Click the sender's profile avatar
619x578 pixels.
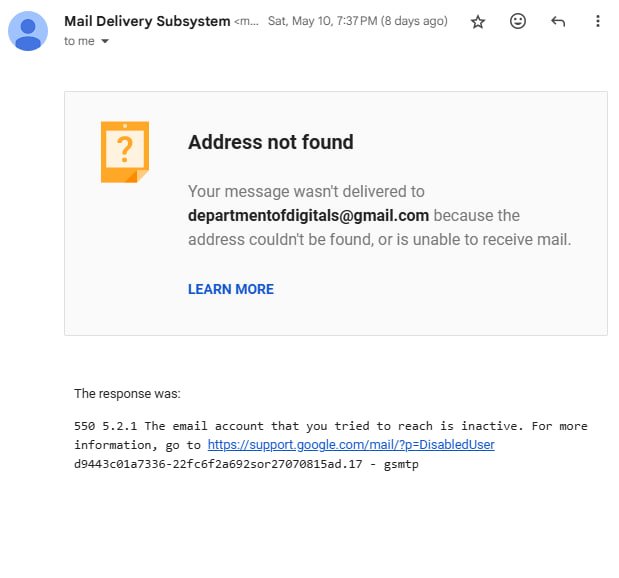[27, 31]
